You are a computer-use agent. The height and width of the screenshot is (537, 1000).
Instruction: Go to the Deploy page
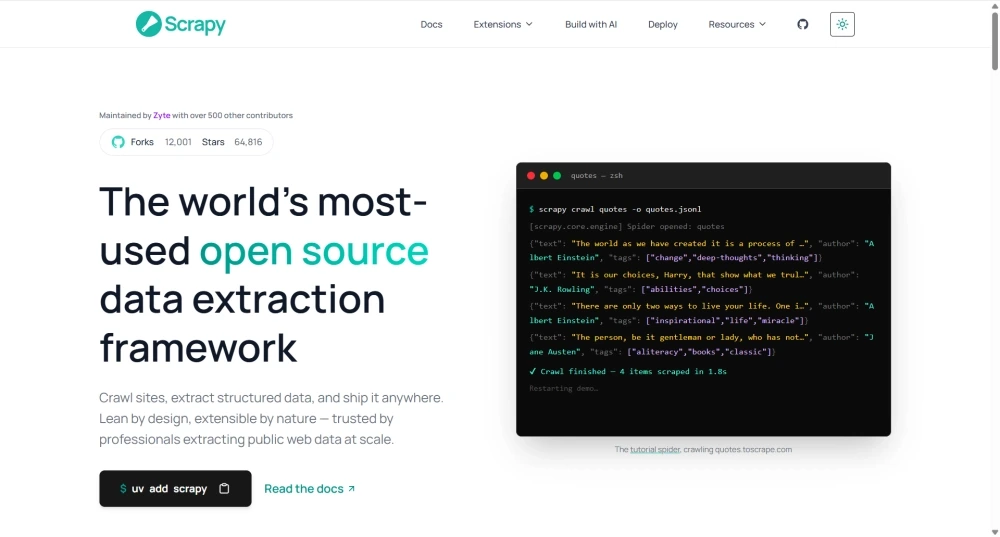click(663, 24)
